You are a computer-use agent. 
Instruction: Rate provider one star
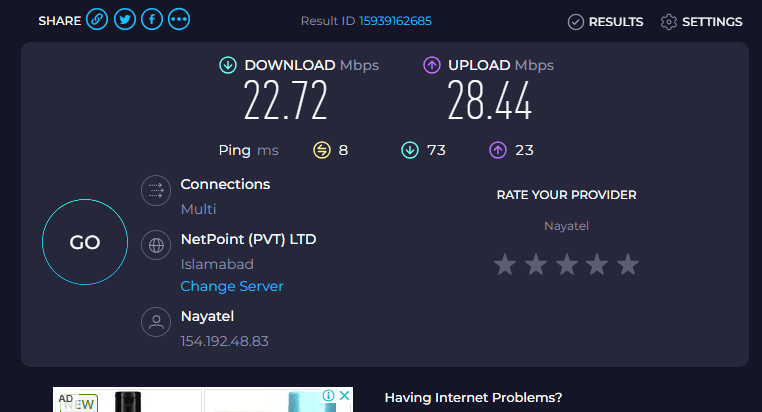point(505,264)
